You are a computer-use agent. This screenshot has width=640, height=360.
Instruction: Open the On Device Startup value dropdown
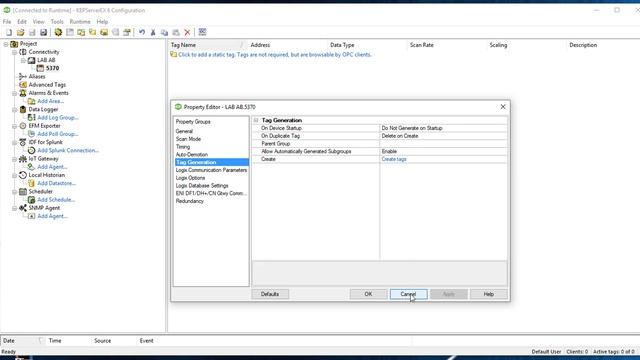coord(444,128)
